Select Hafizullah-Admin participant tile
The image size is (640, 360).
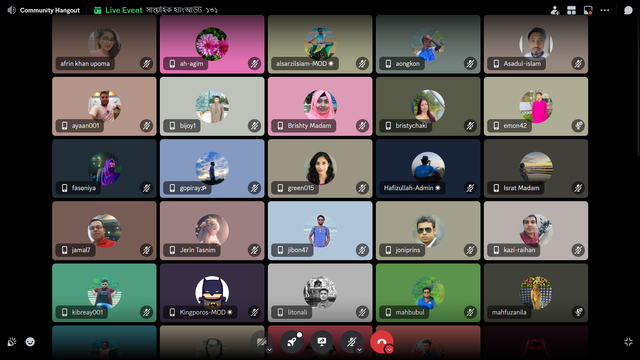tap(428, 169)
